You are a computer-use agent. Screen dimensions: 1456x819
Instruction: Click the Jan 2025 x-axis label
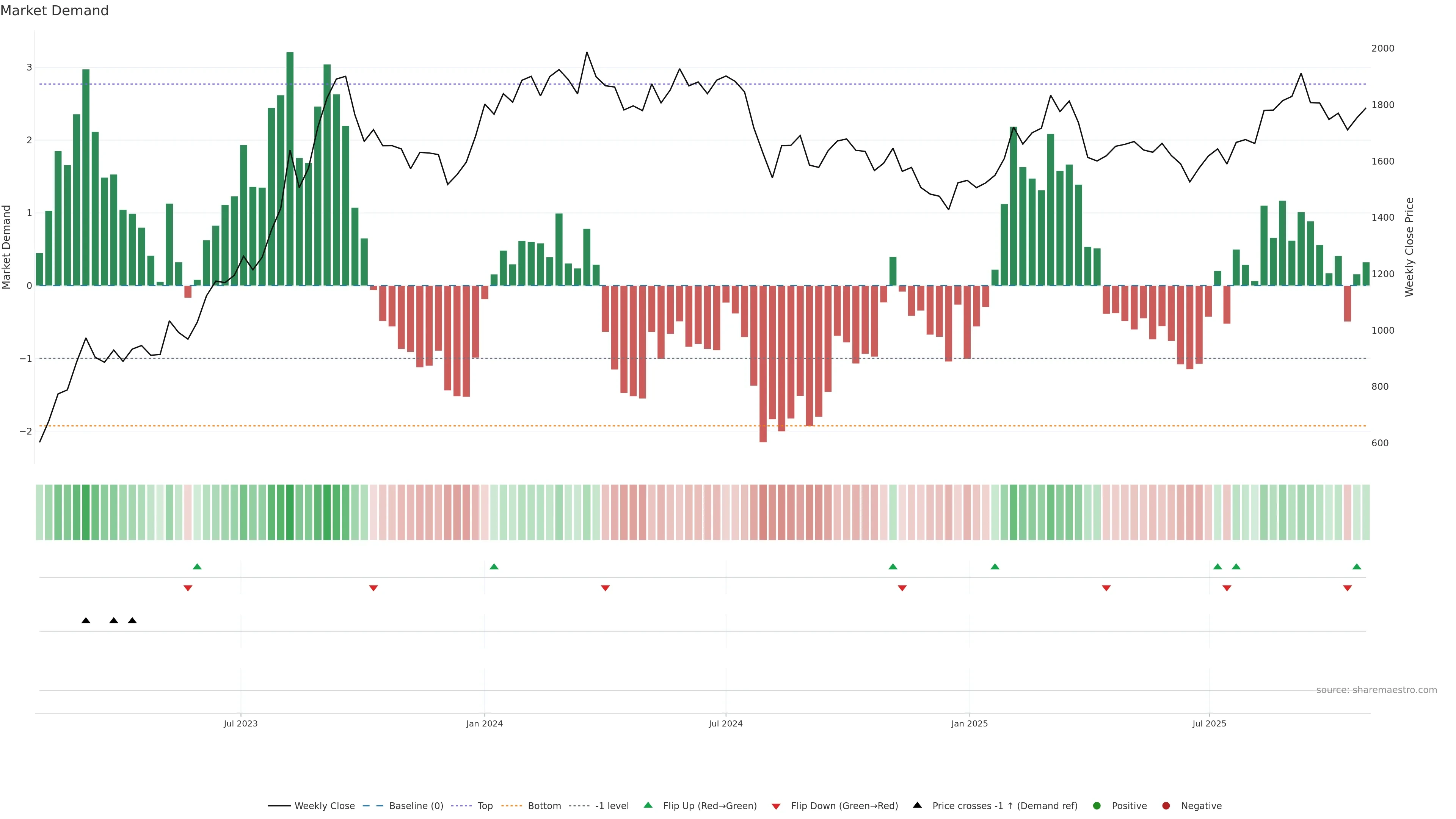pos(970,723)
